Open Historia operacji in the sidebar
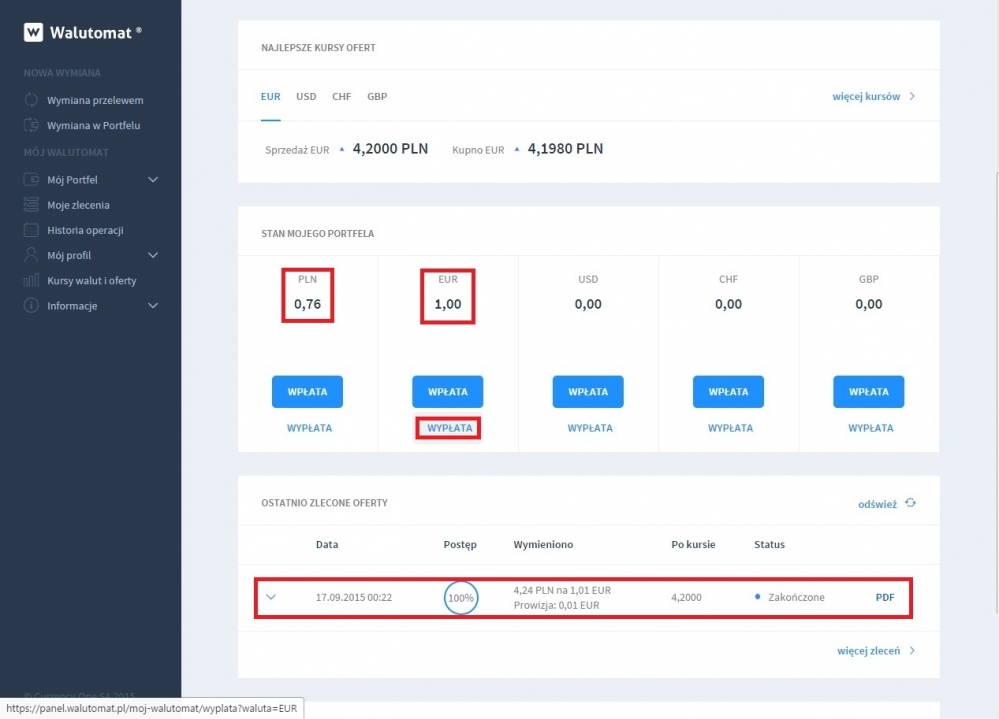The width and height of the screenshot is (999, 719). [x=85, y=230]
